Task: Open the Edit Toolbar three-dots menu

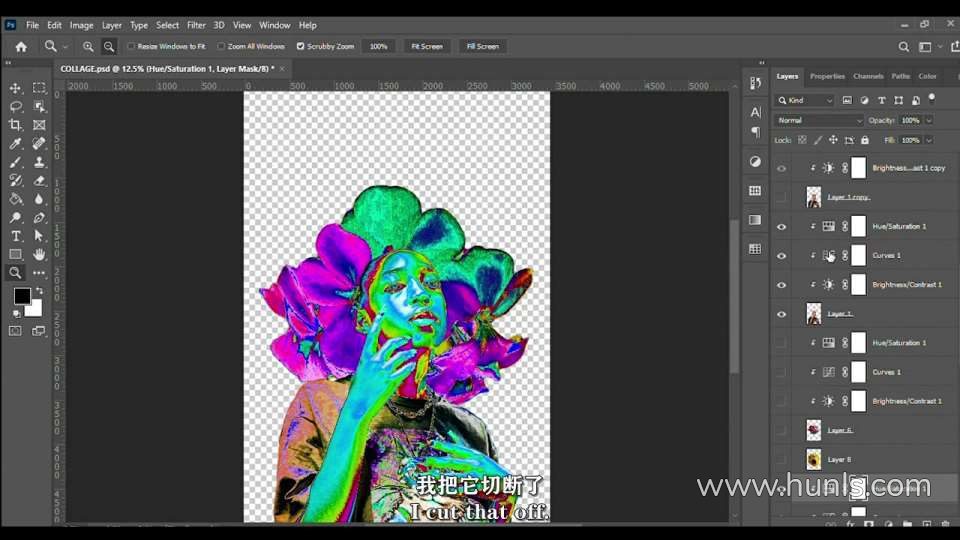Action: tap(39, 273)
